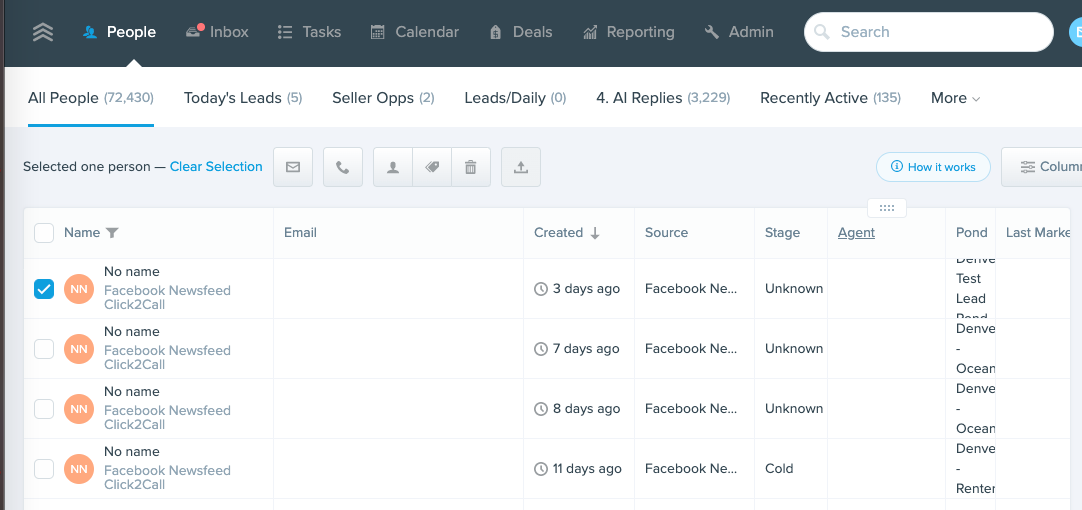The width and height of the screenshot is (1082, 510).
Task: Grab the column drag handle above Agent
Action: 886,208
